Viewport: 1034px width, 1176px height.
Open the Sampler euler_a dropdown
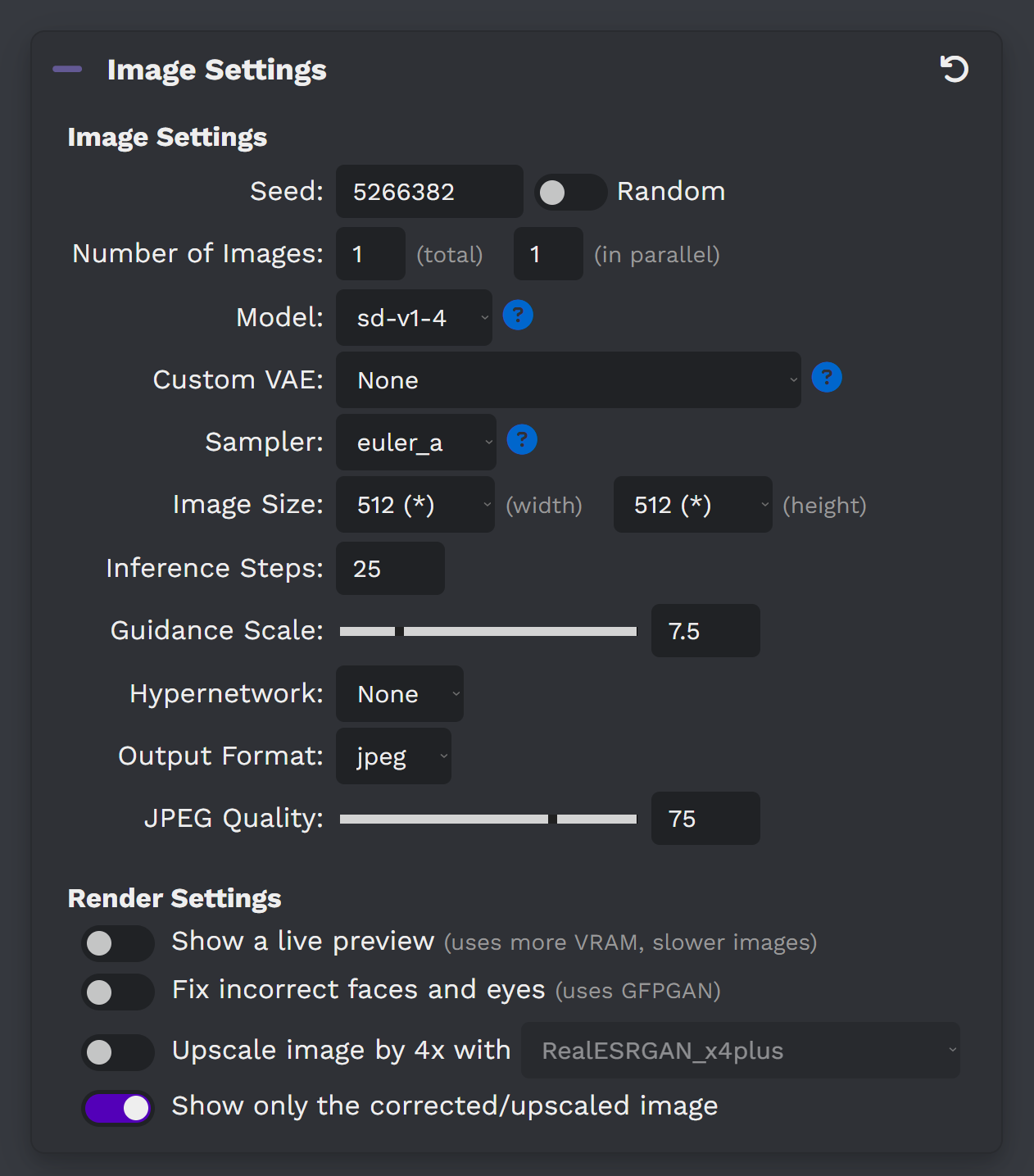415,443
